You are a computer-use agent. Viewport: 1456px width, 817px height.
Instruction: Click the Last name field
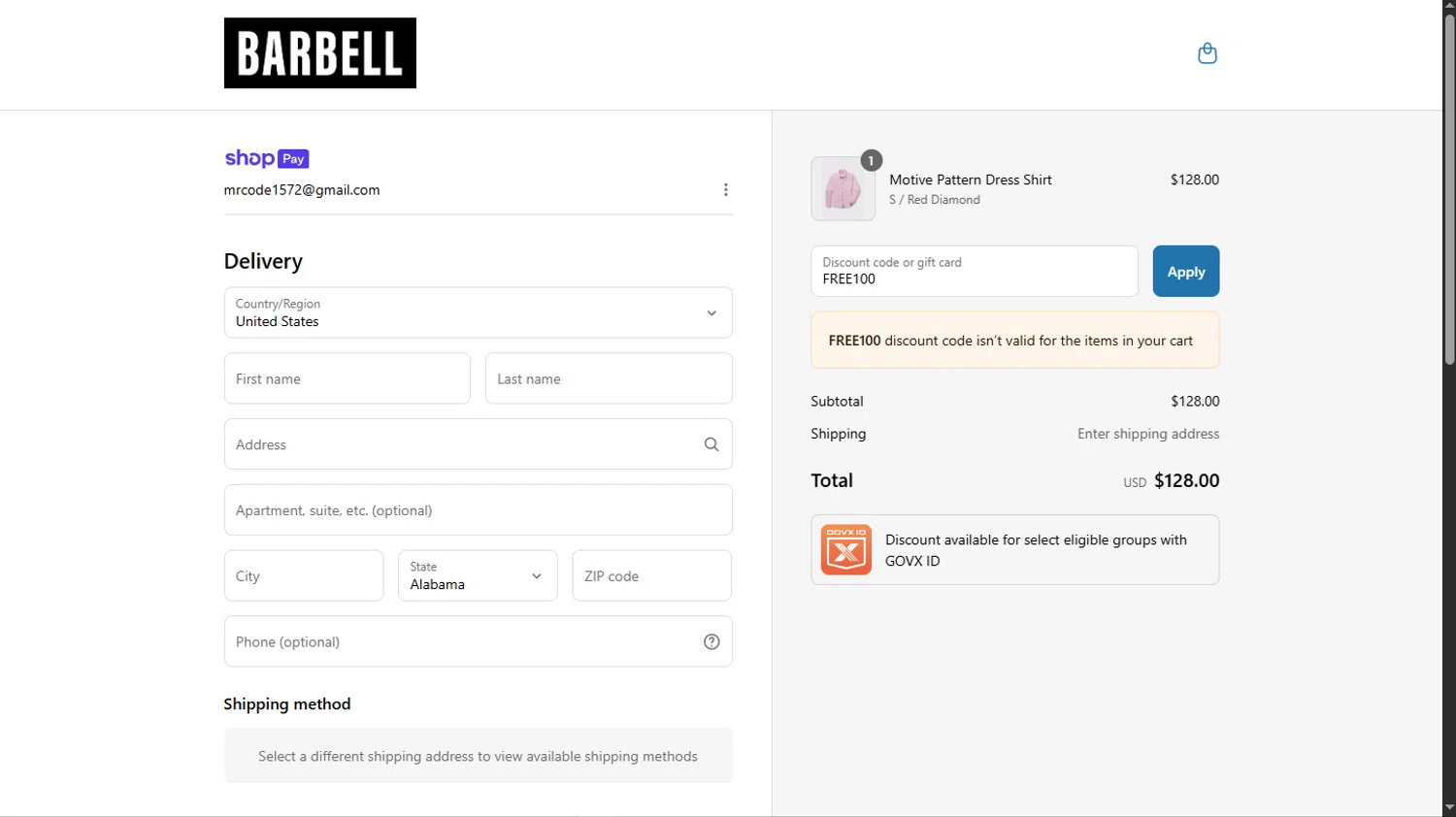click(x=609, y=378)
